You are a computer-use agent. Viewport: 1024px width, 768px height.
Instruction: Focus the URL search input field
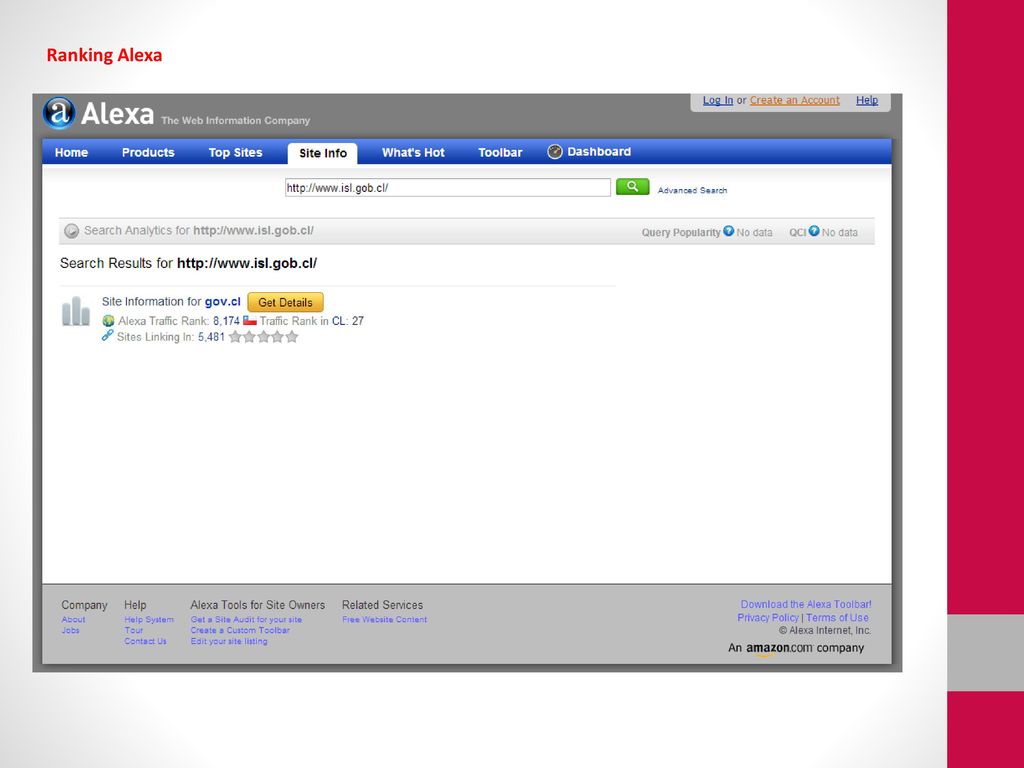(x=447, y=187)
